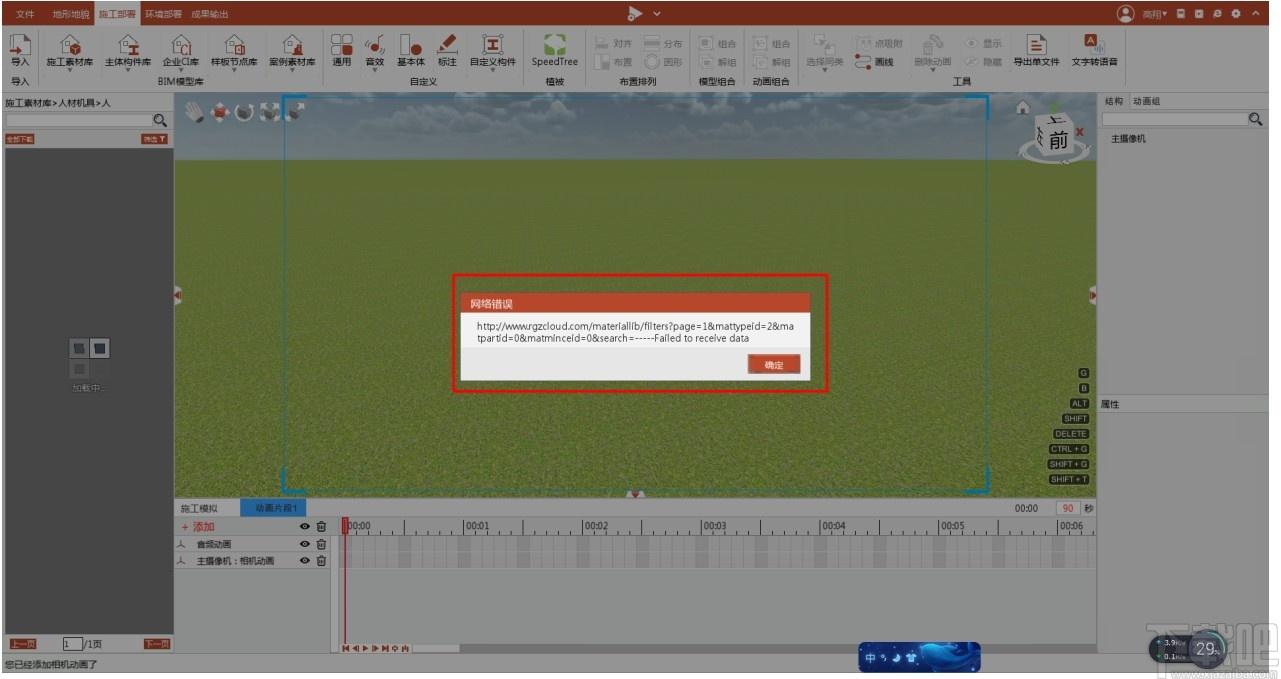This screenshot has width=1281, height=679.
Task: Click the 导出单文件 export icon
Action: [x=1036, y=50]
